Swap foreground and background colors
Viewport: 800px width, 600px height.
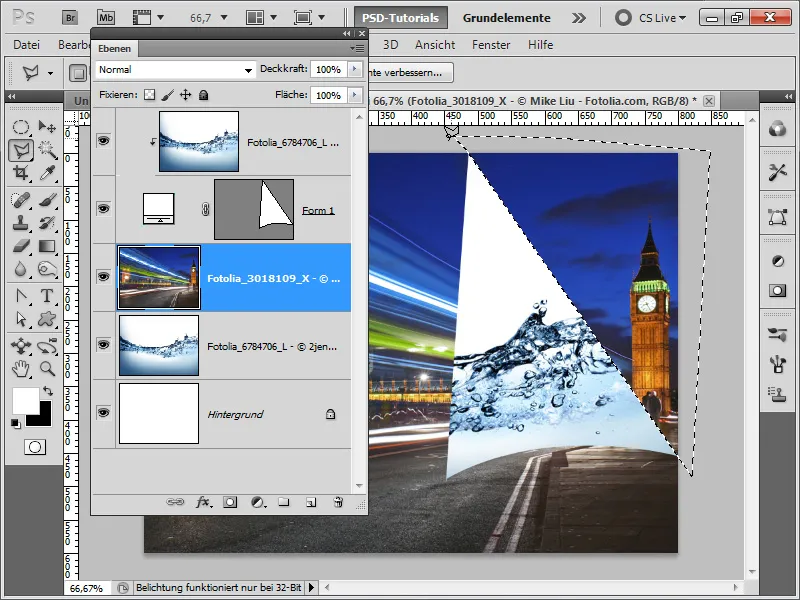click(x=47, y=391)
